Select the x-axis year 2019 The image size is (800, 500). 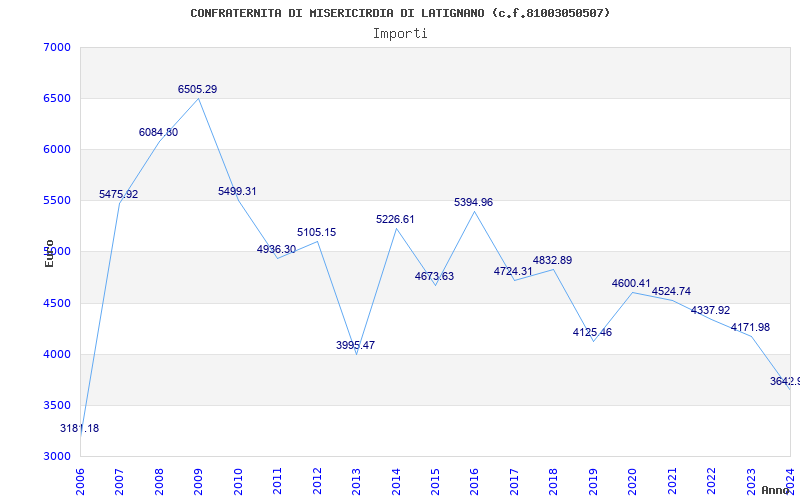click(x=593, y=481)
